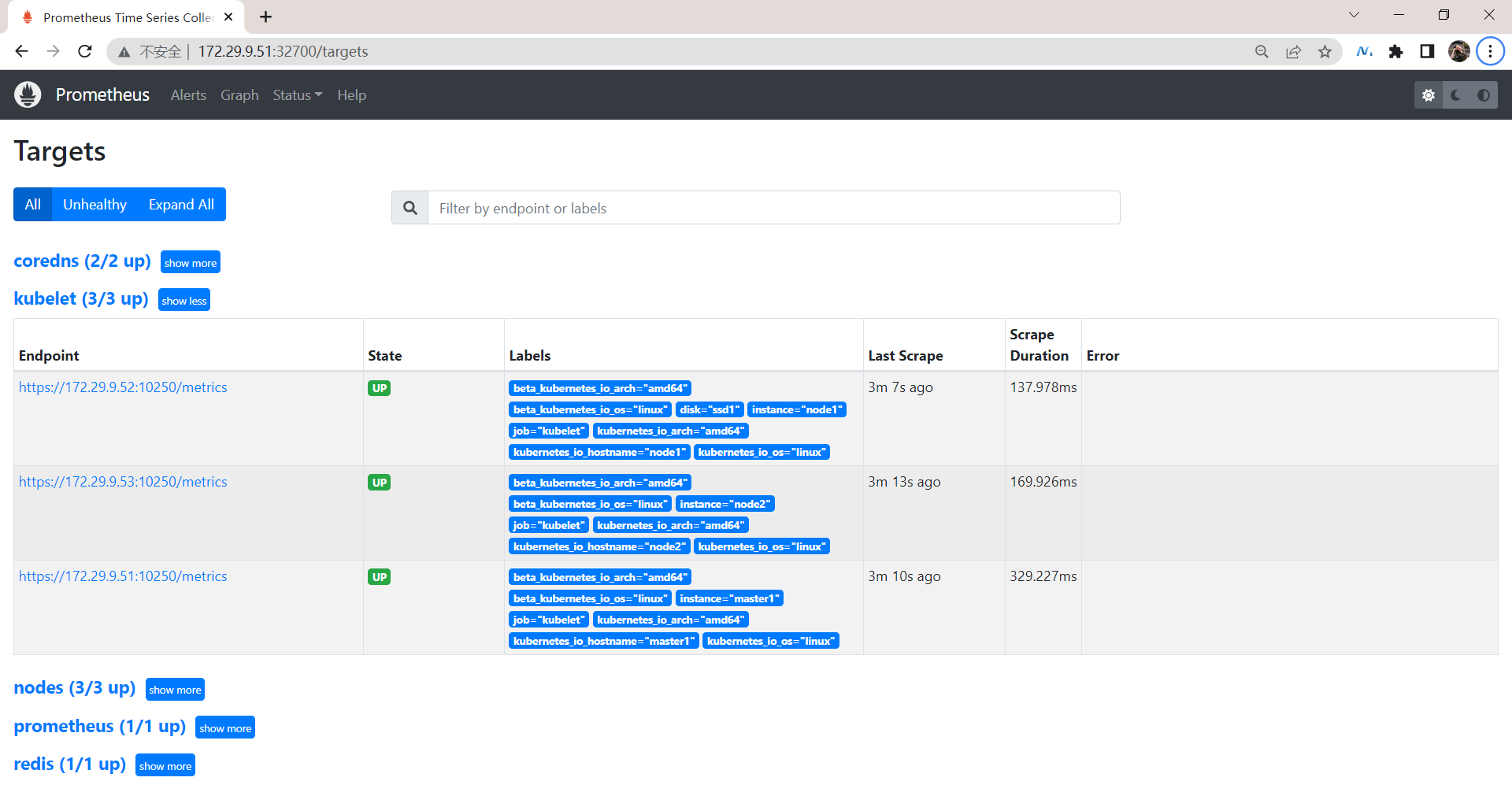Click the share page icon in the address bar
Image resolution: width=1512 pixels, height=807 pixels.
[x=1293, y=51]
